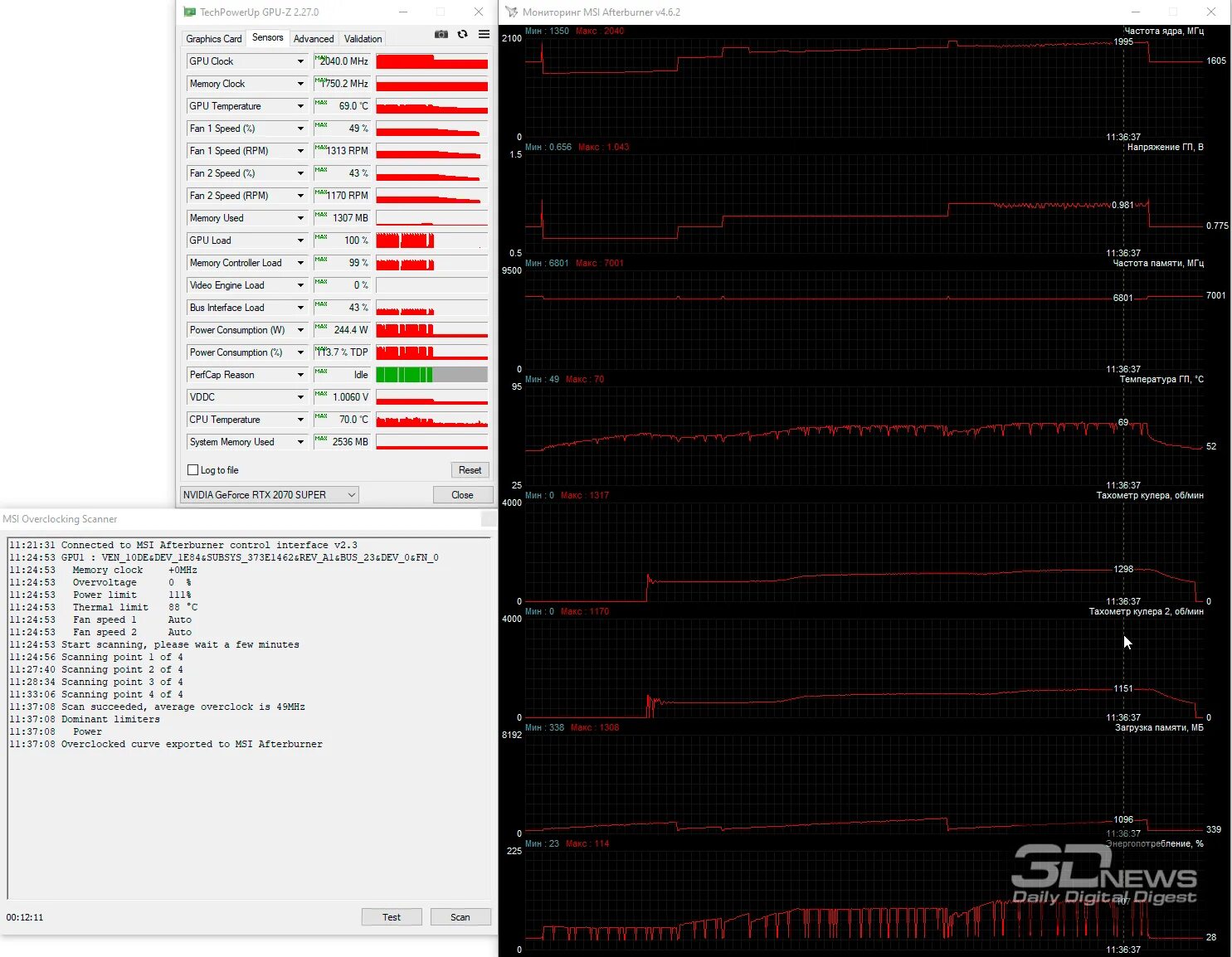The height and width of the screenshot is (957, 1232).
Task: Click the fan tachometer 2 graph in Afterburner
Action: point(863,668)
